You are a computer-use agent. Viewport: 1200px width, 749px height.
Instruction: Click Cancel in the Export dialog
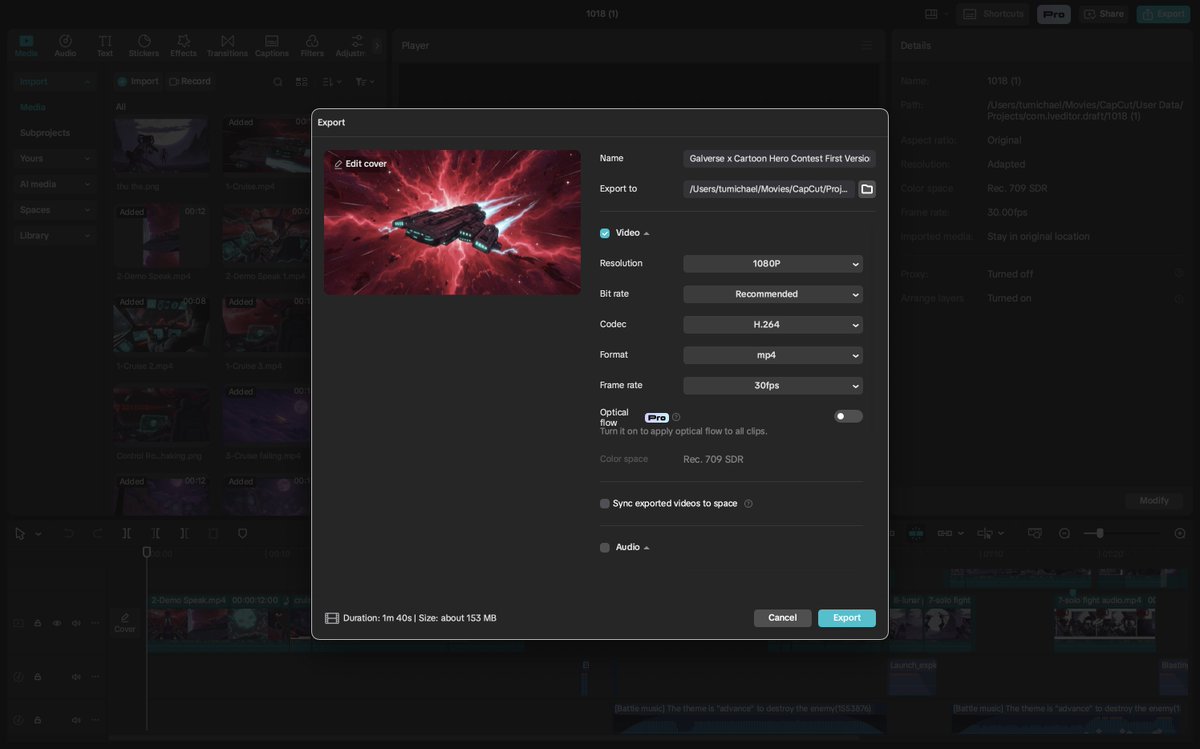[x=783, y=618]
